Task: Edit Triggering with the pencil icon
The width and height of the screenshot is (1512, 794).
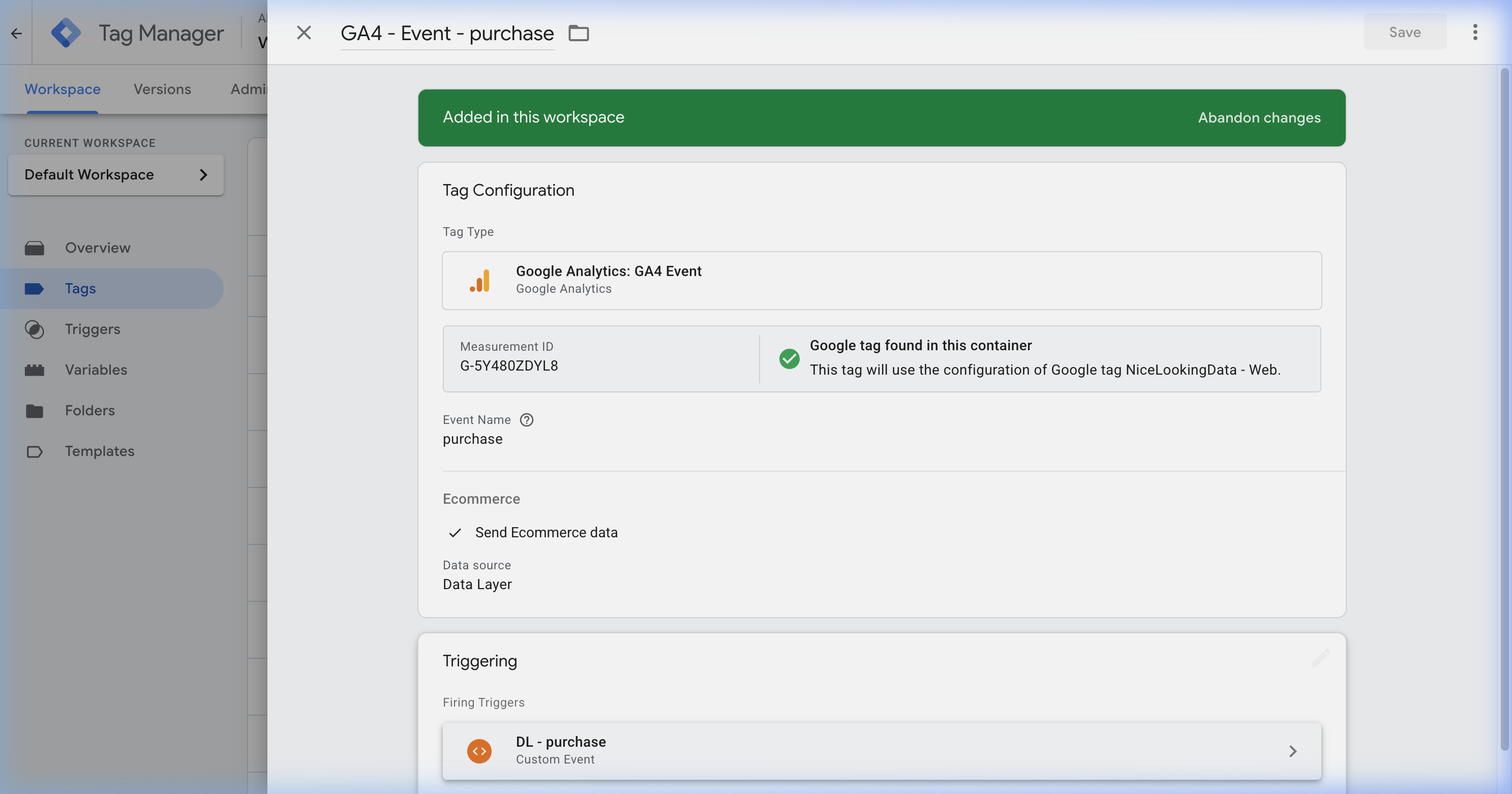Action: (x=1321, y=658)
